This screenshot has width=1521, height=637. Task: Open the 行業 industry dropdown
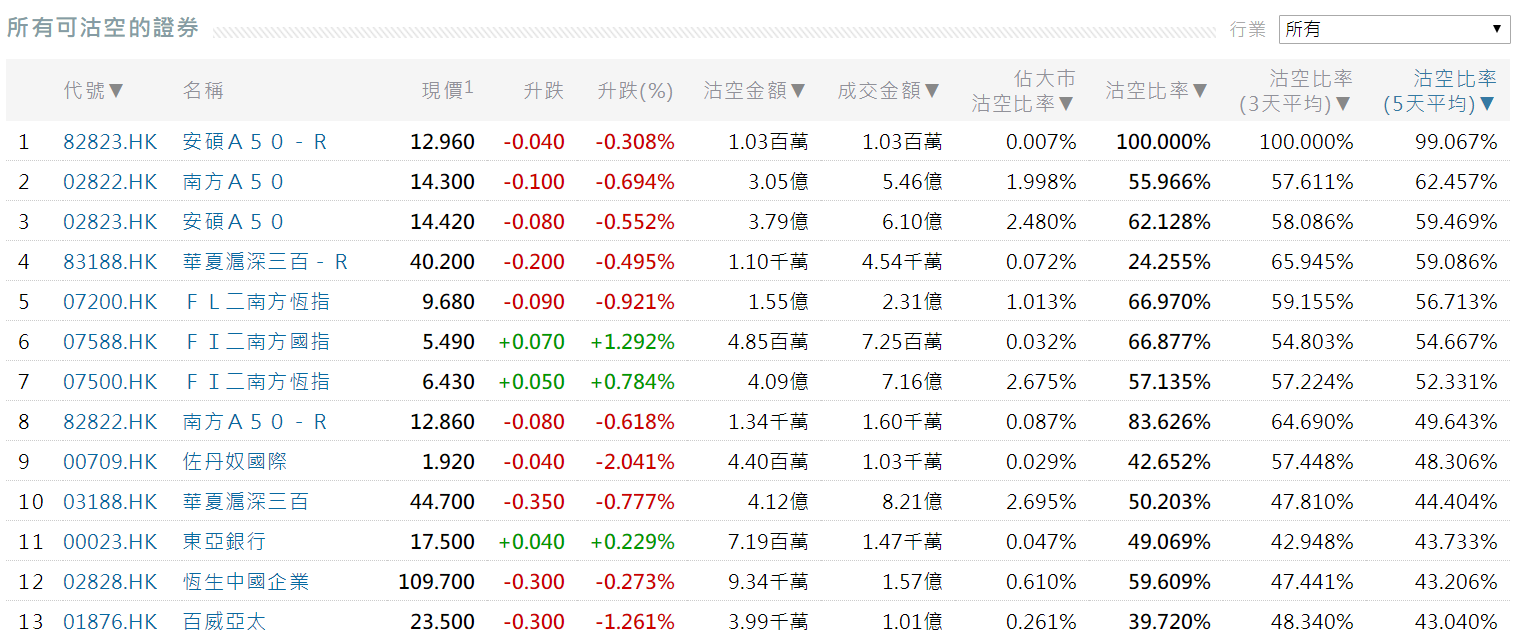(1394, 29)
